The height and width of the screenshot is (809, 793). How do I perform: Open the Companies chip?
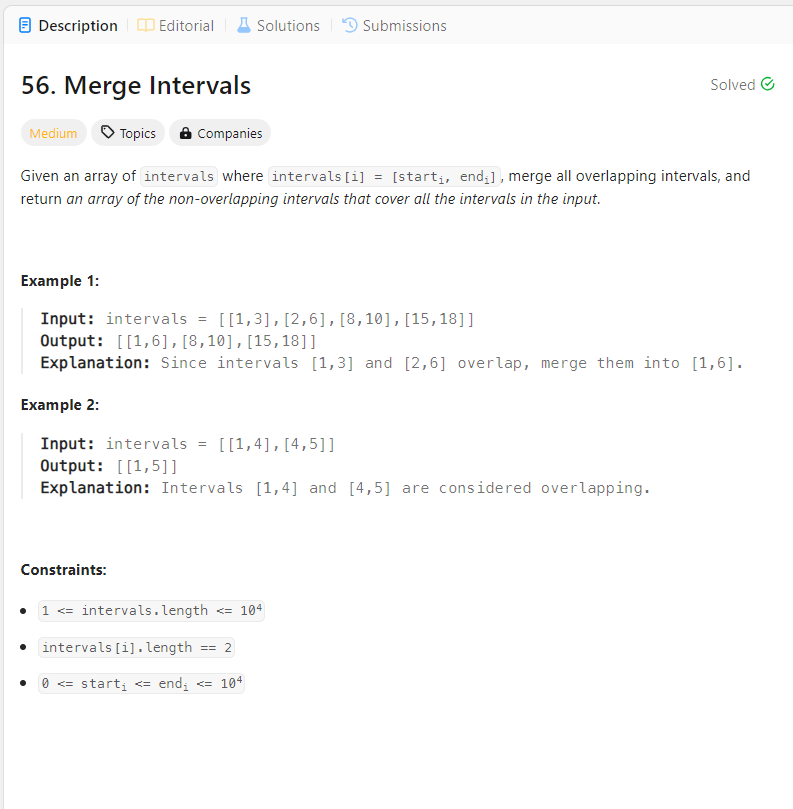pyautogui.click(x=219, y=132)
